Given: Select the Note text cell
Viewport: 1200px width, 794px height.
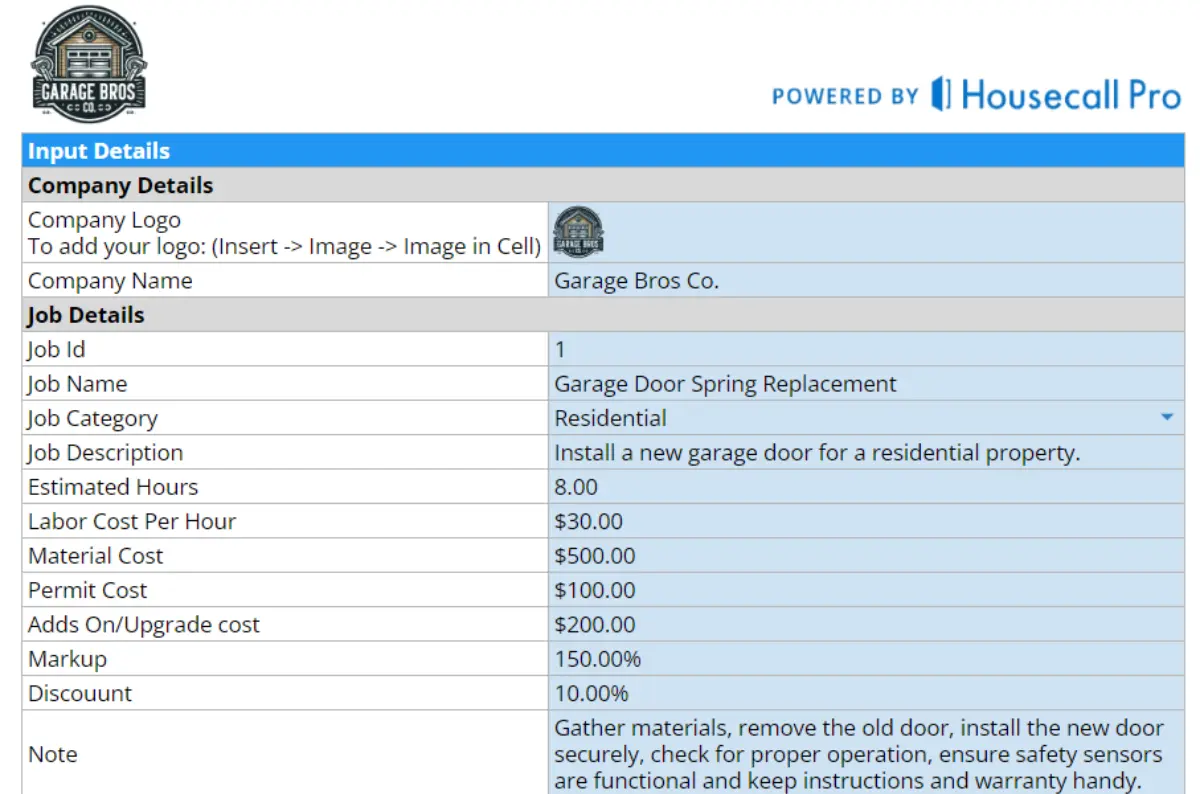Looking at the screenshot, I should click(x=865, y=753).
